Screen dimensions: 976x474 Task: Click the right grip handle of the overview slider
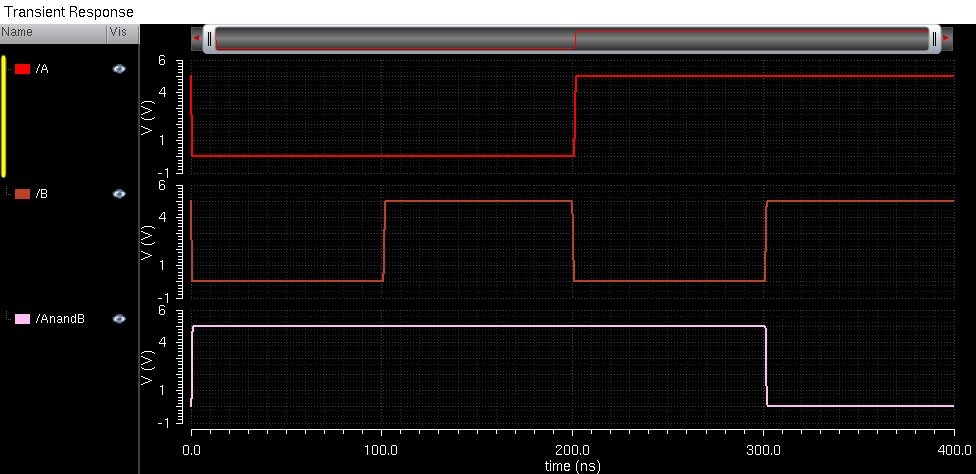click(934, 39)
